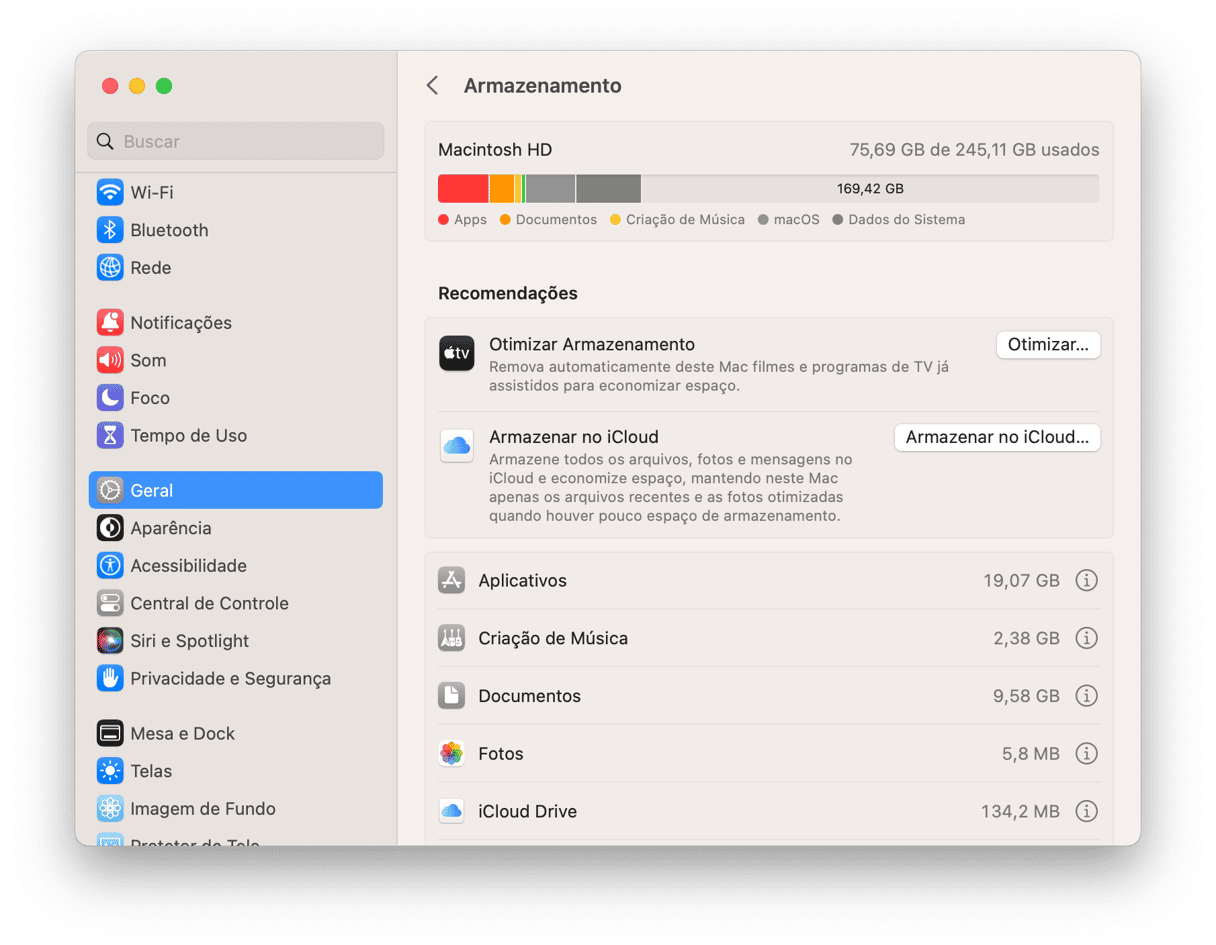Go back using the chevron arrow

point(432,86)
